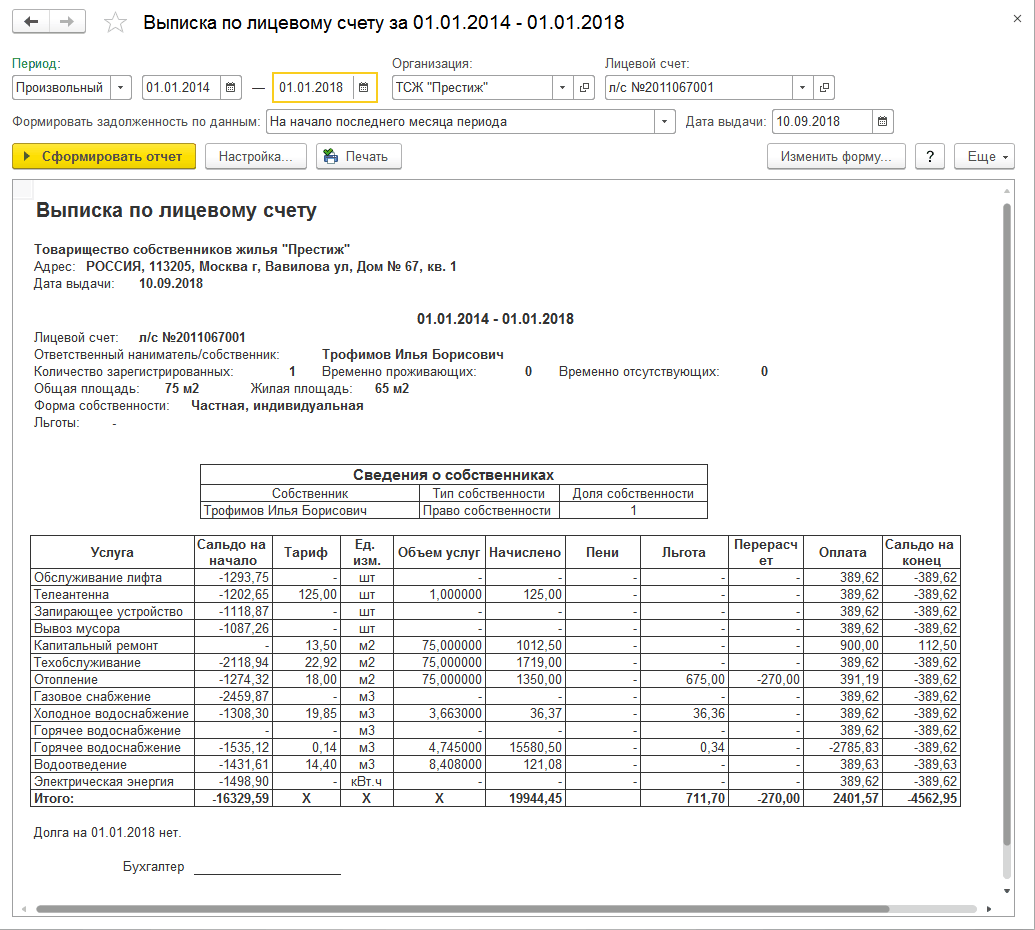Open the Настройка settings dialog
1035x930 pixels.
coord(255,157)
